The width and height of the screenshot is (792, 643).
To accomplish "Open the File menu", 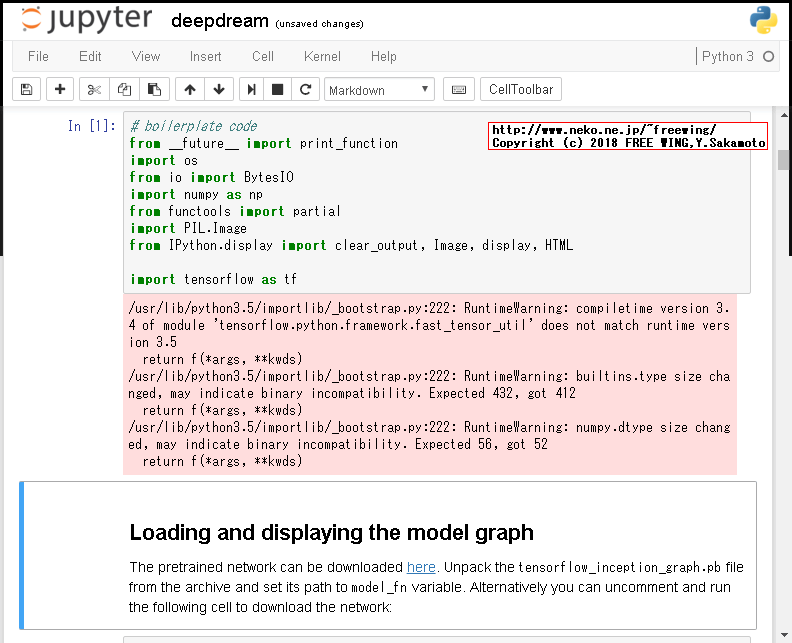I will coord(38,57).
